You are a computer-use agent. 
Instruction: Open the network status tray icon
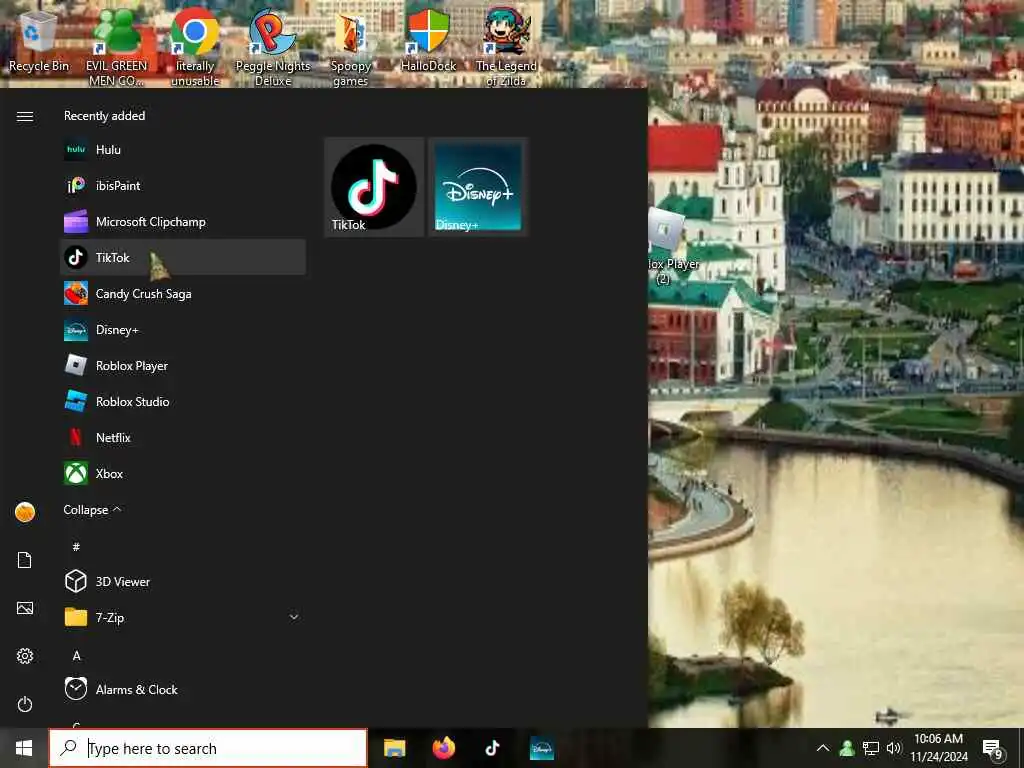pyautogui.click(x=871, y=748)
